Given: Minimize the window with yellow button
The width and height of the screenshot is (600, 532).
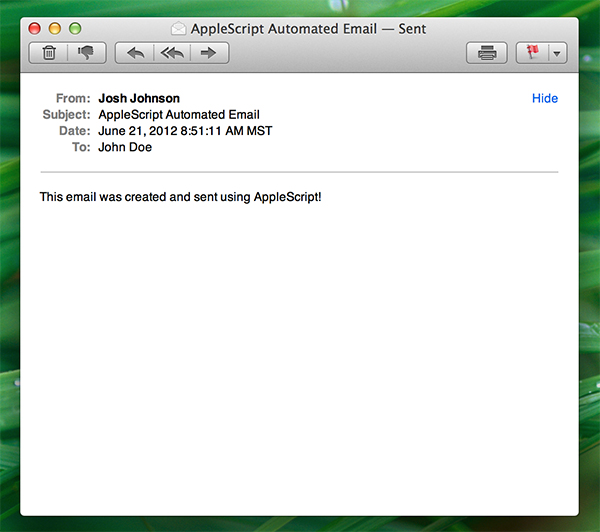Looking at the screenshot, I should [x=55, y=28].
